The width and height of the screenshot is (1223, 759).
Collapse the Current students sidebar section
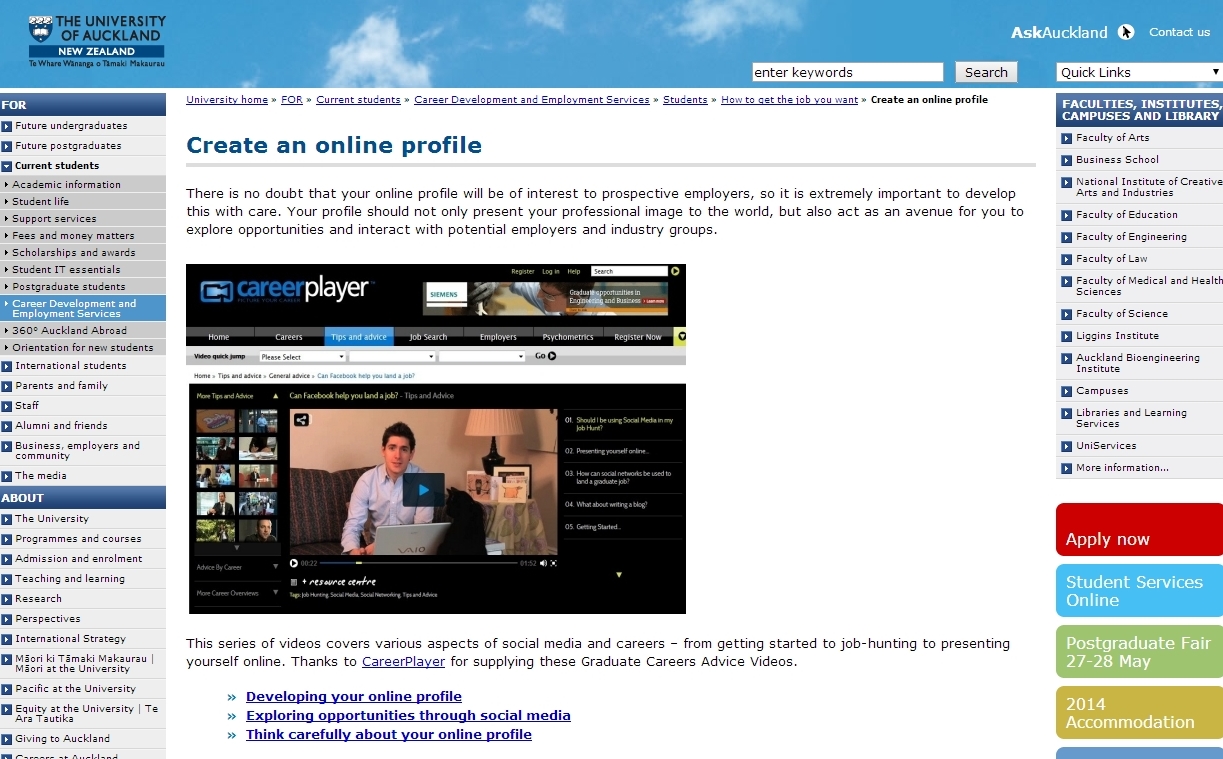pyautogui.click(x=7, y=166)
